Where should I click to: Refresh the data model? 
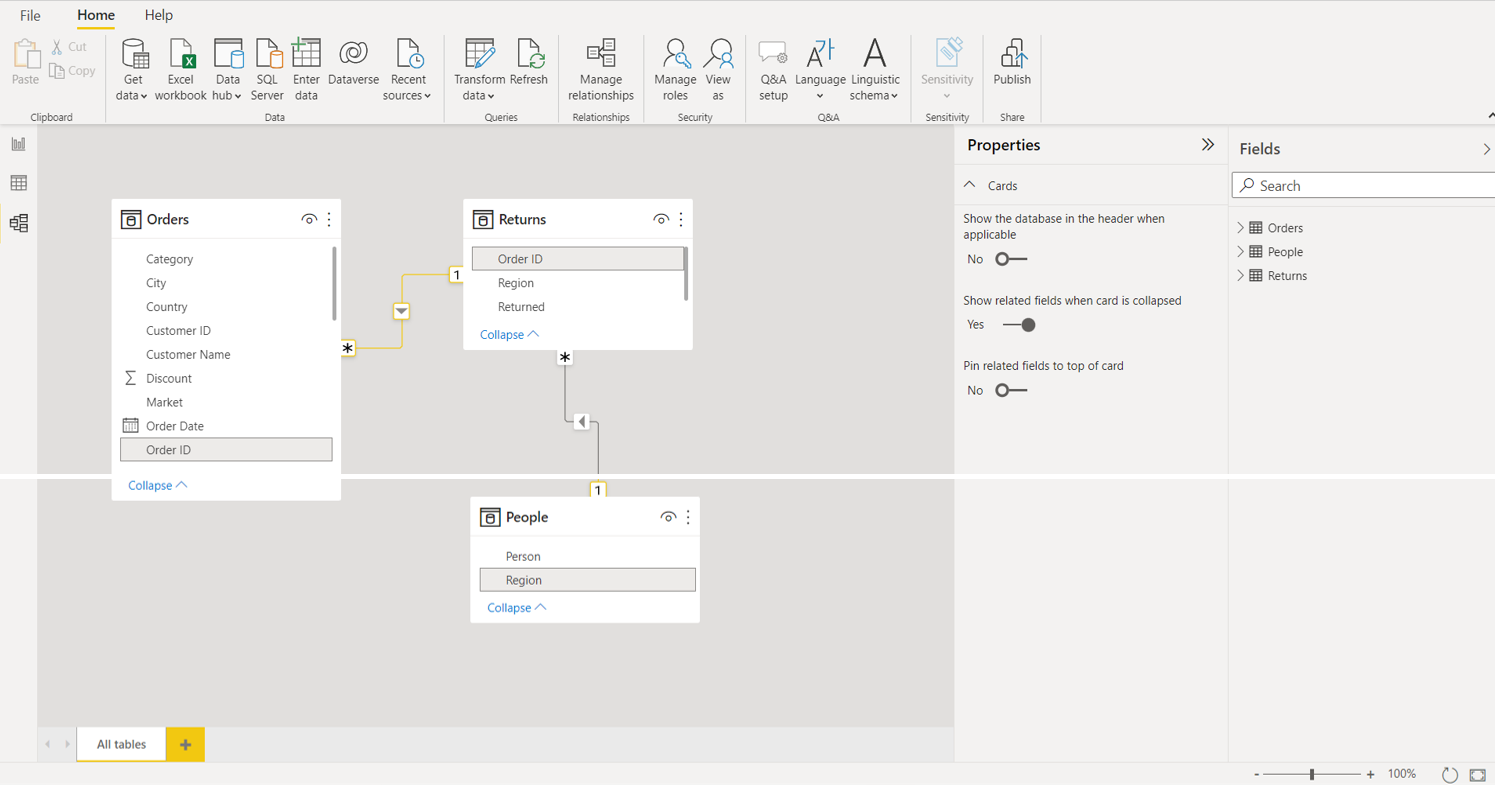point(529,62)
